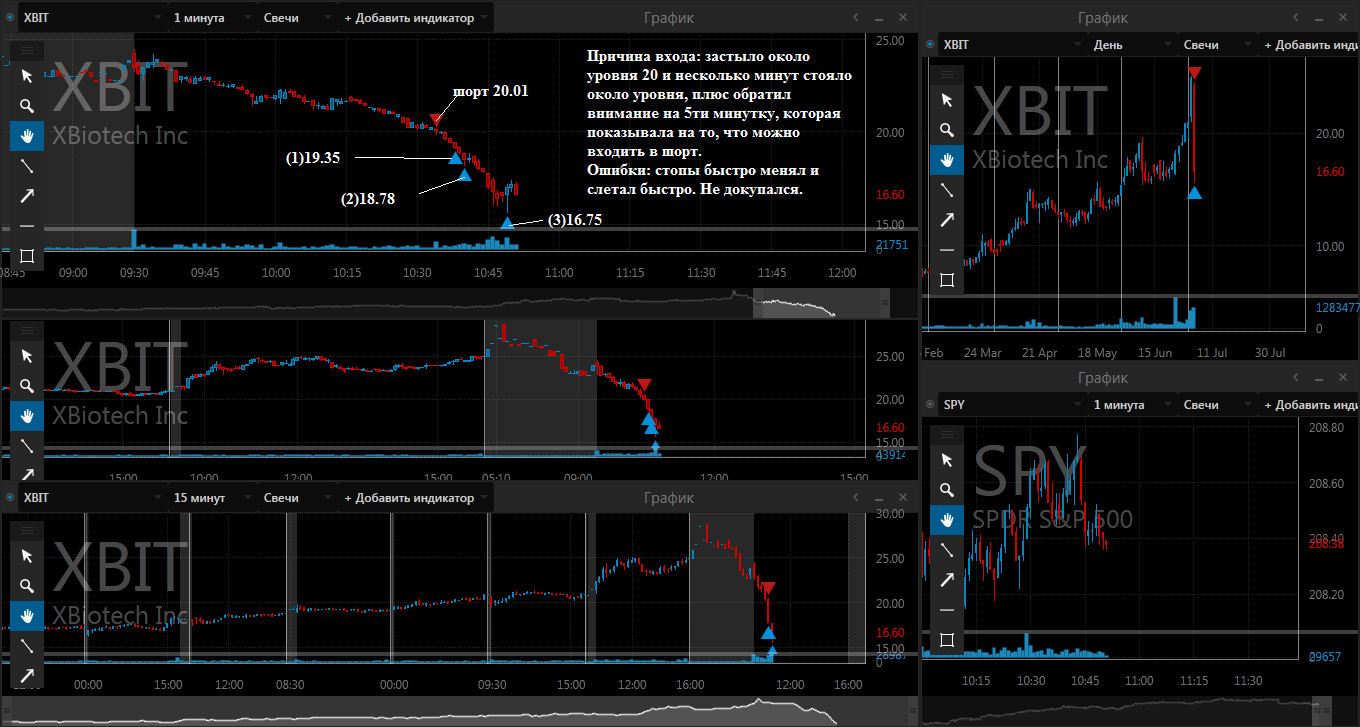Open the Свечи chart type dropdown in the XBIT 1 минута chart
Screen dimensions: 1360x727
coord(296,18)
